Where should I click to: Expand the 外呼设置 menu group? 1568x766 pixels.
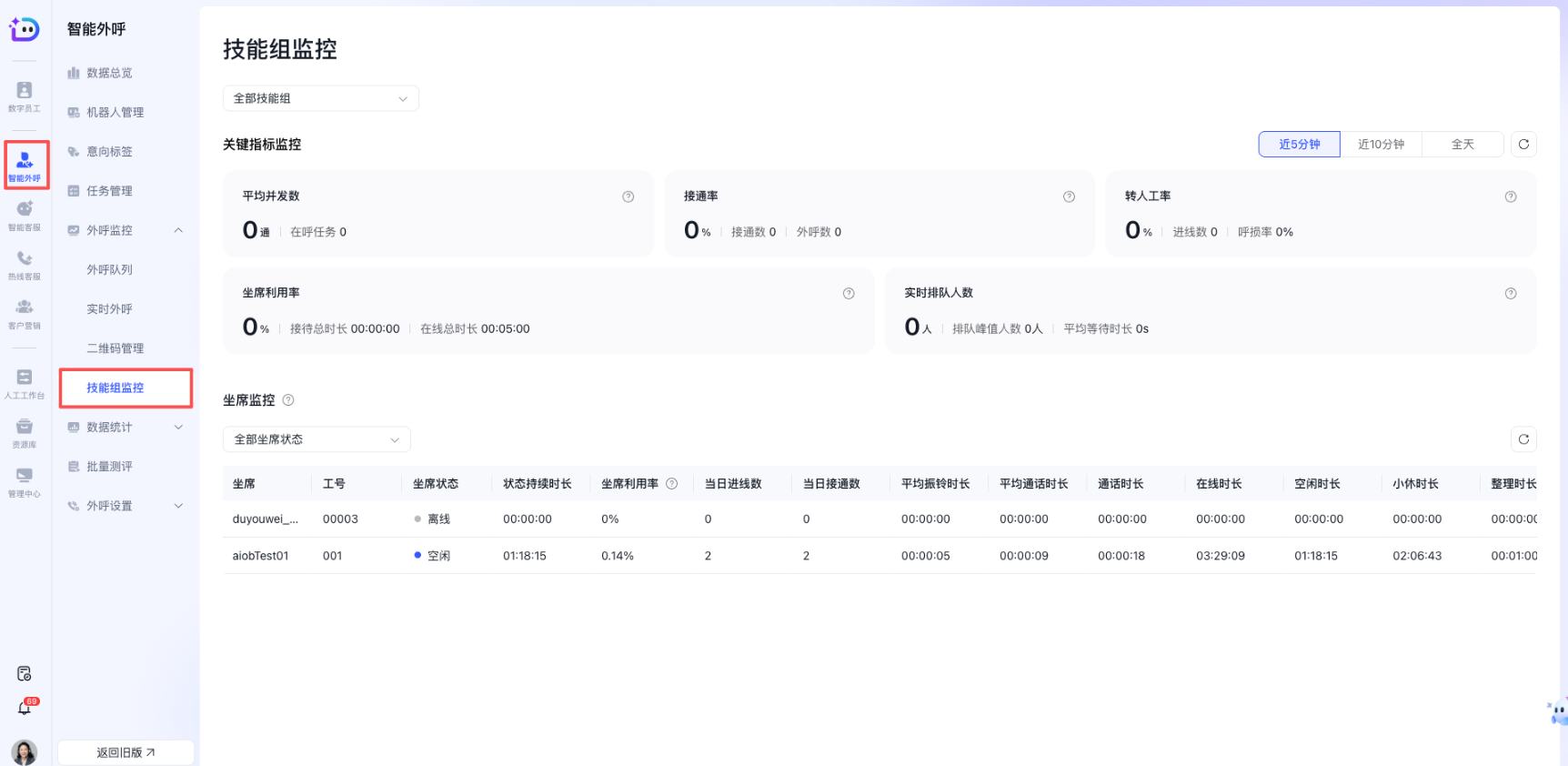(126, 506)
